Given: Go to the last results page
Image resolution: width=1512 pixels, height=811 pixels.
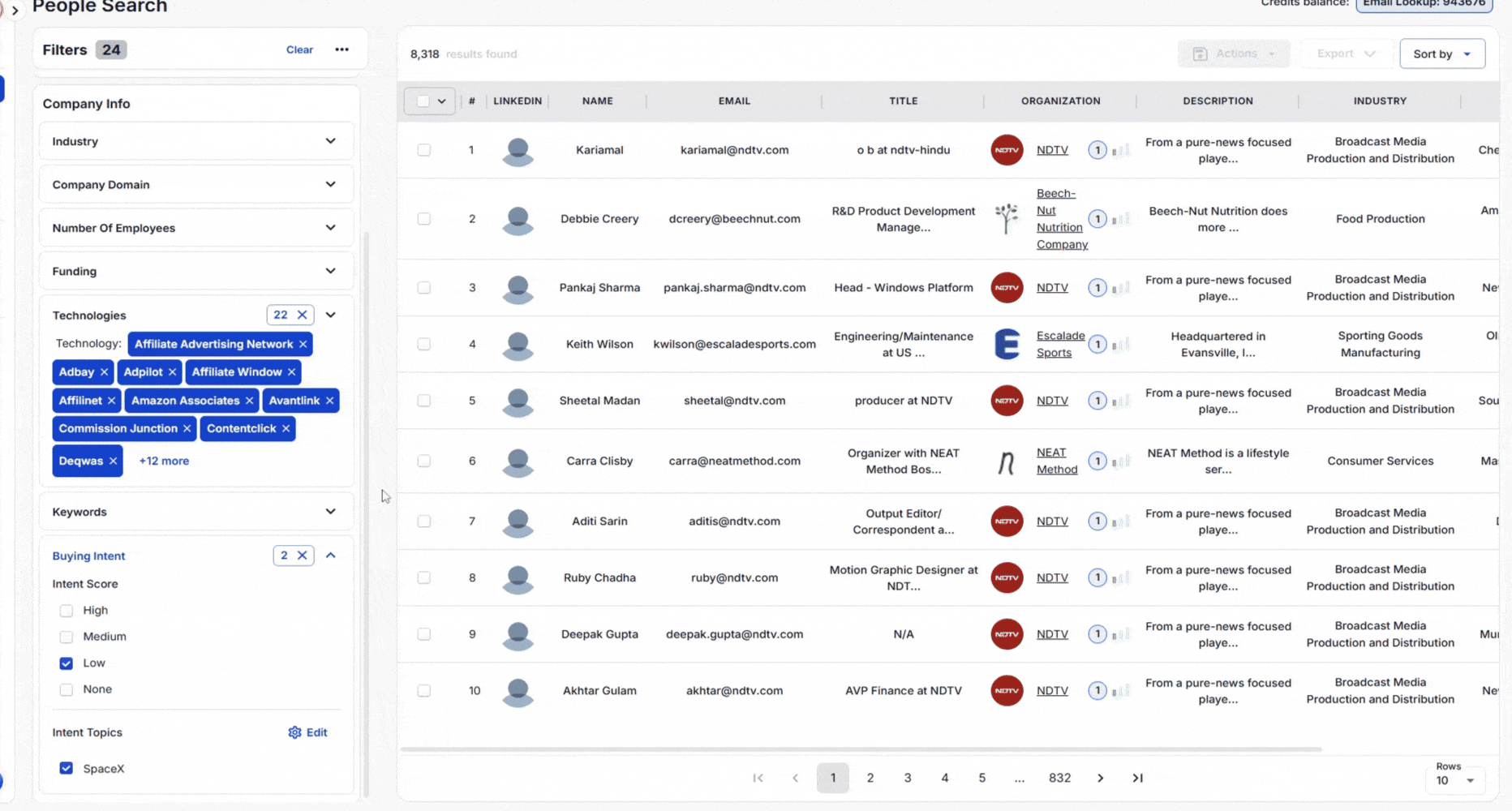Looking at the screenshot, I should coord(1137,778).
